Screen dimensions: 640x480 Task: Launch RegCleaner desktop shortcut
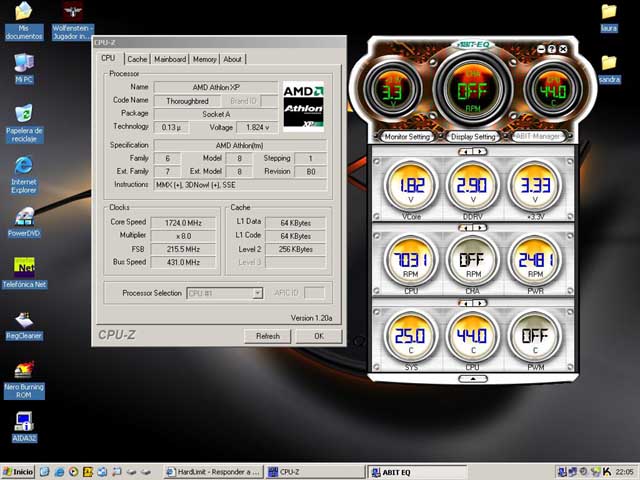23,320
